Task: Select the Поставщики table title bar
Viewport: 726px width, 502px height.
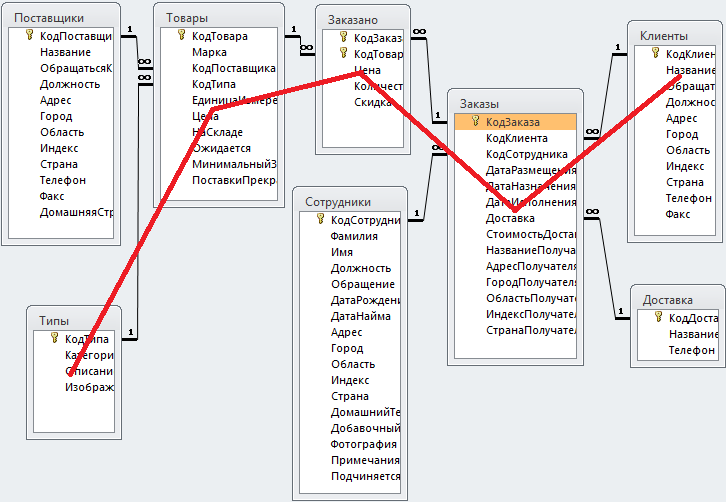Action: click(x=61, y=18)
